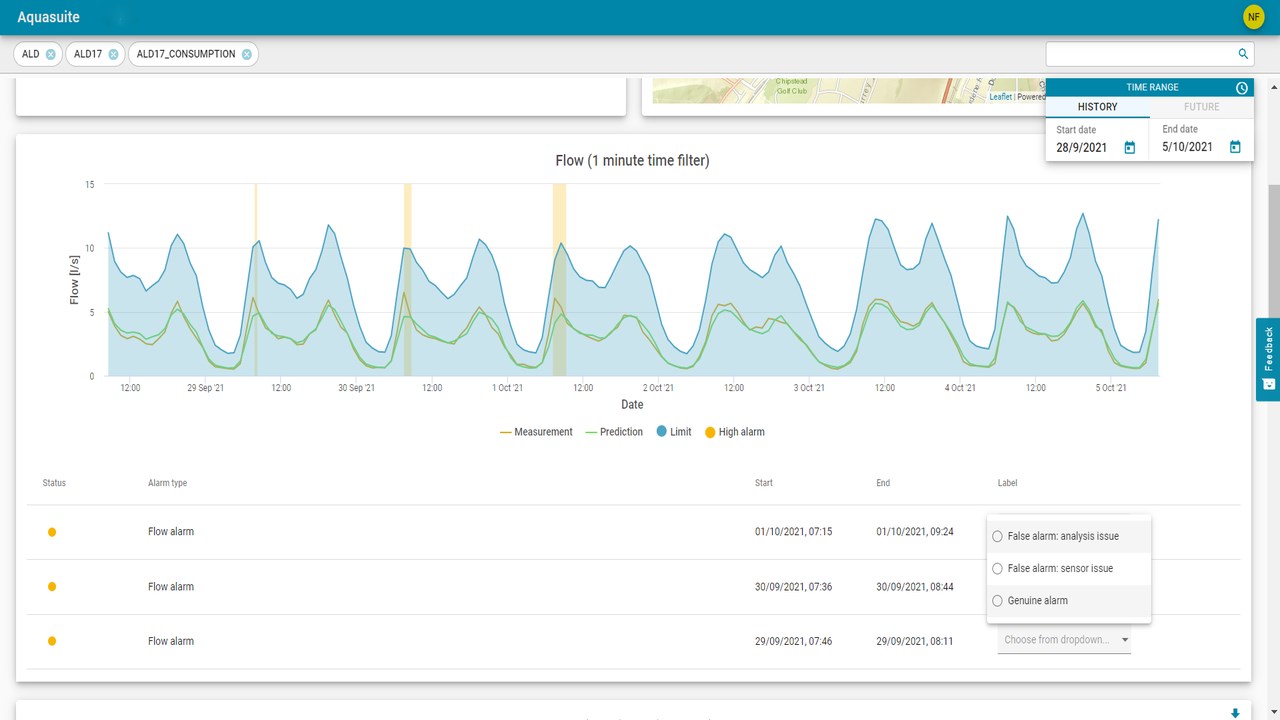Click the Leaflet map attribution link

pos(1000,97)
